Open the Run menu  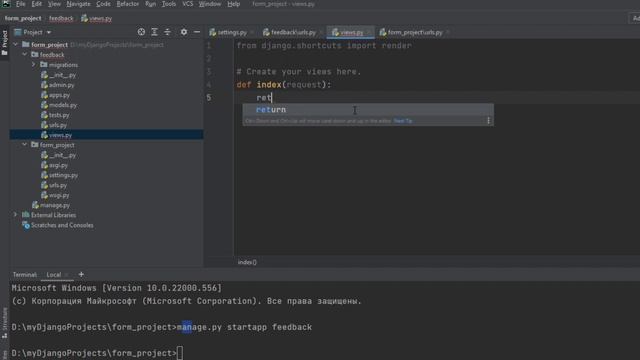point(150,4)
